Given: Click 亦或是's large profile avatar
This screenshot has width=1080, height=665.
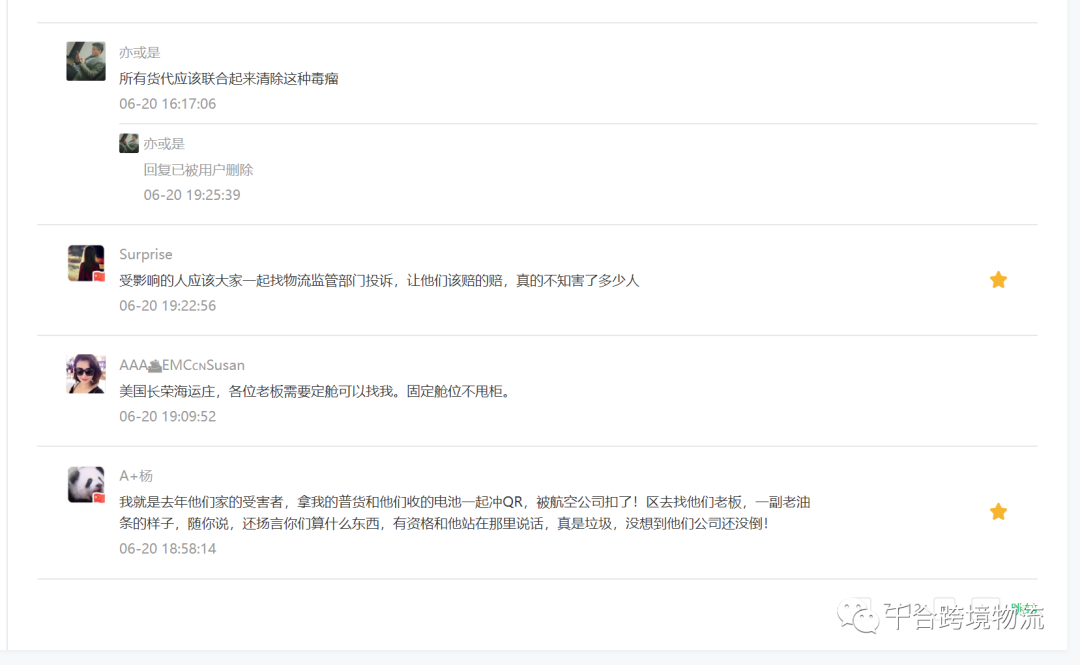Looking at the screenshot, I should 85,61.
